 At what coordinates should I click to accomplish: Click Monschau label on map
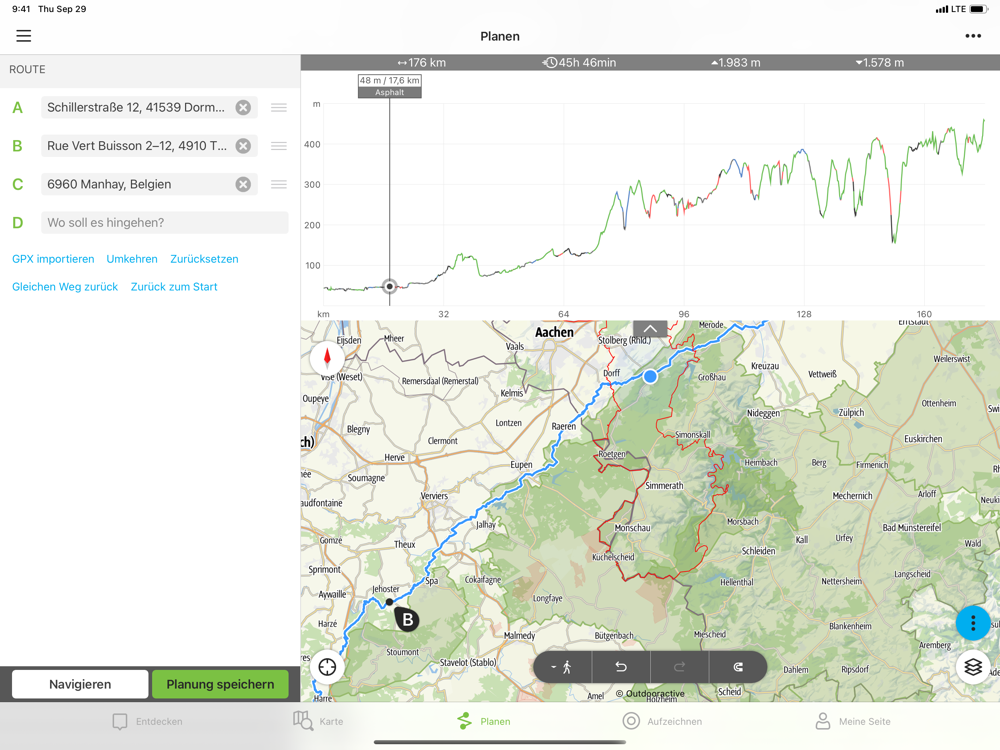coord(632,528)
